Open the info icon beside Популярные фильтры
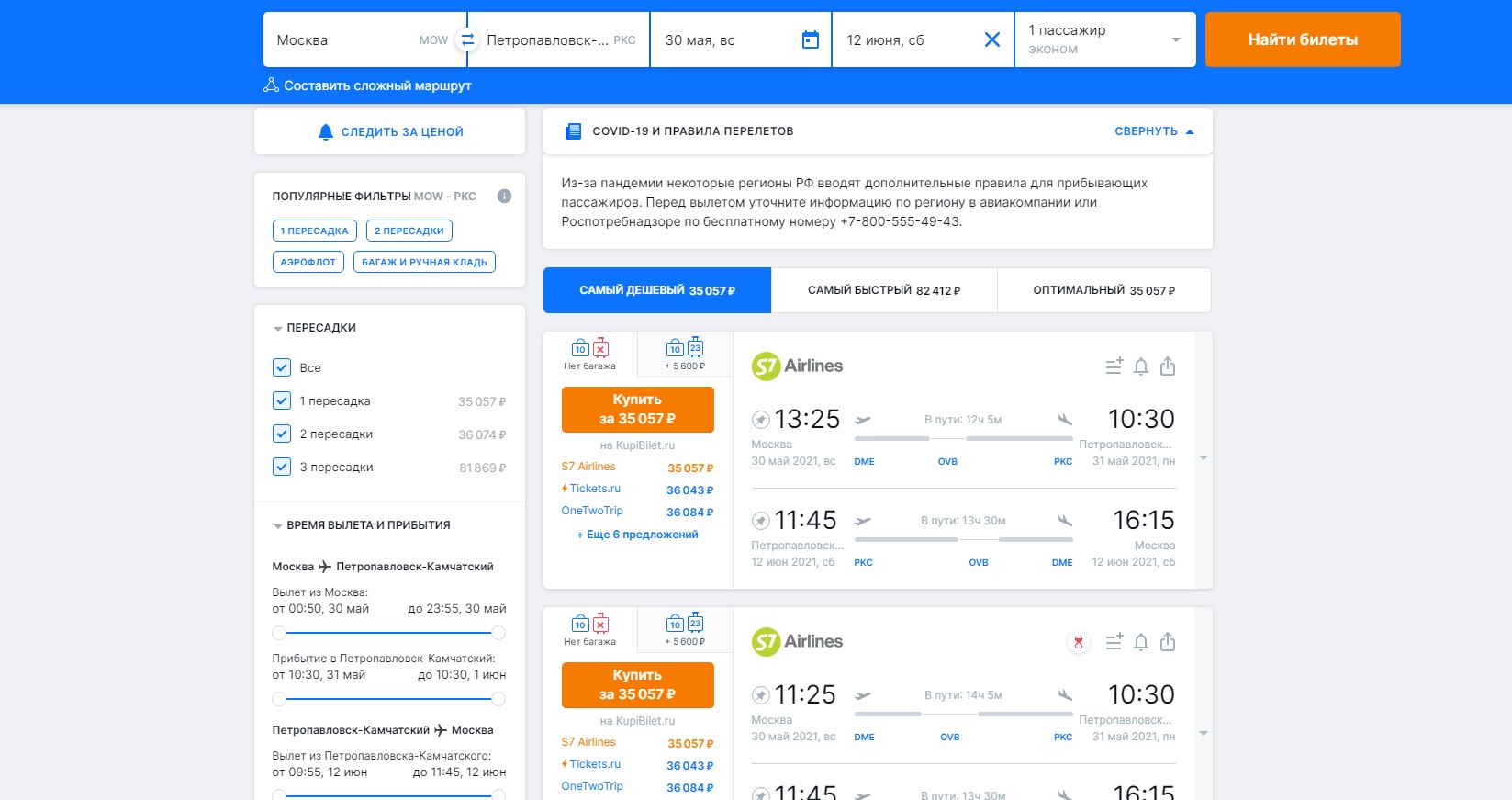 [x=504, y=196]
